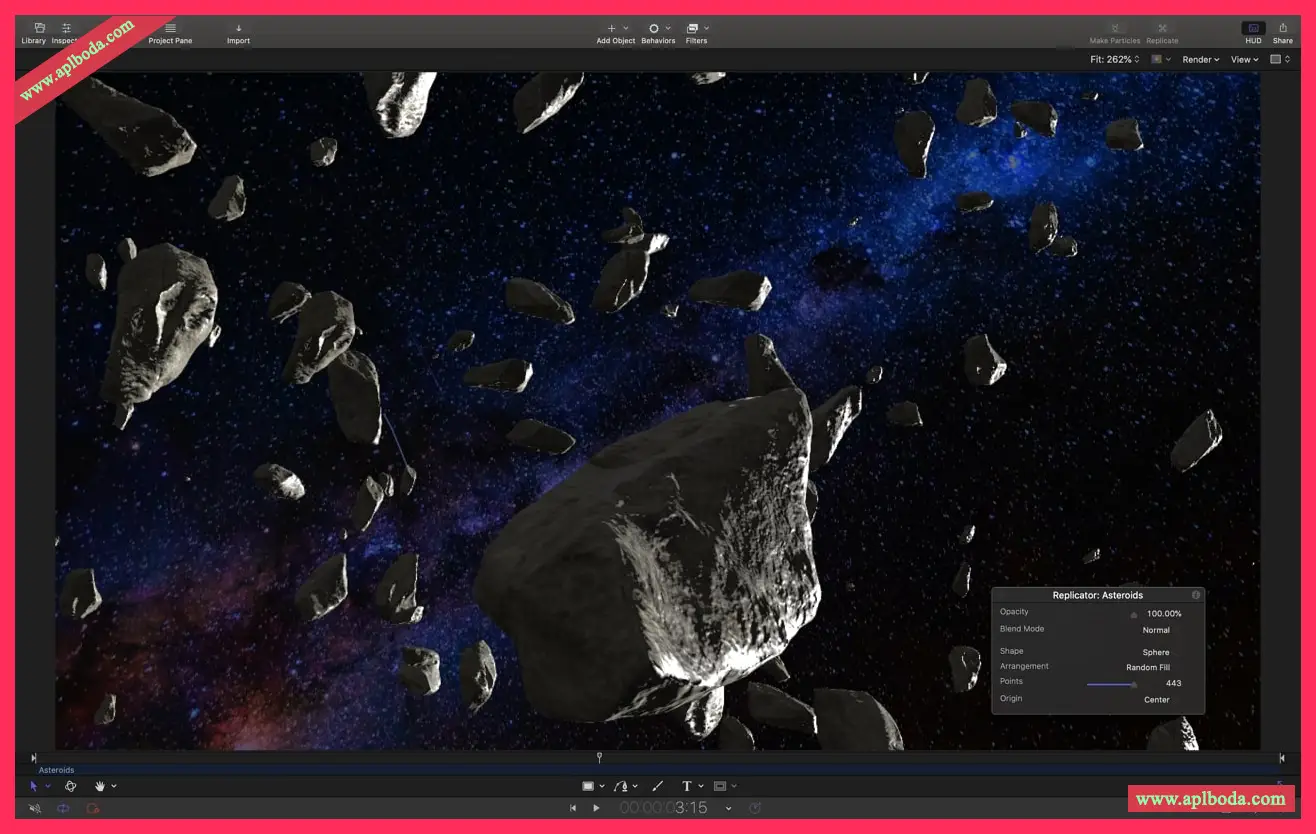Open the Render dropdown menu
Viewport: 1316px width, 834px height.
pos(1200,60)
